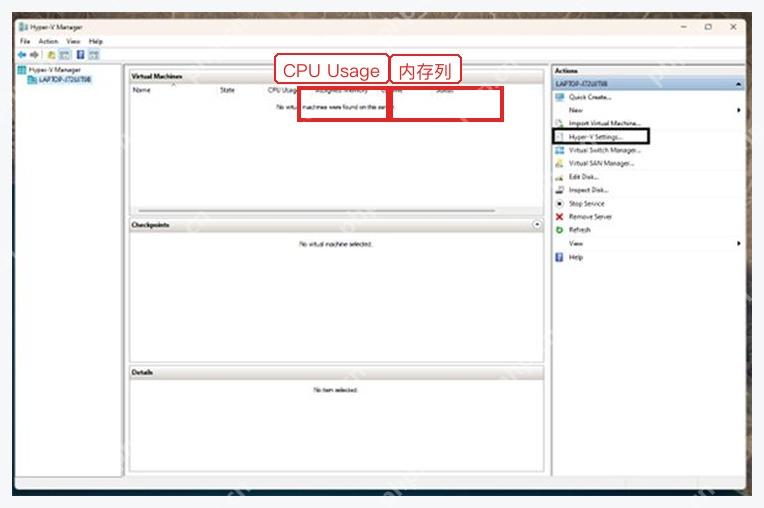Open the File menu
764x508 pixels.
point(25,41)
